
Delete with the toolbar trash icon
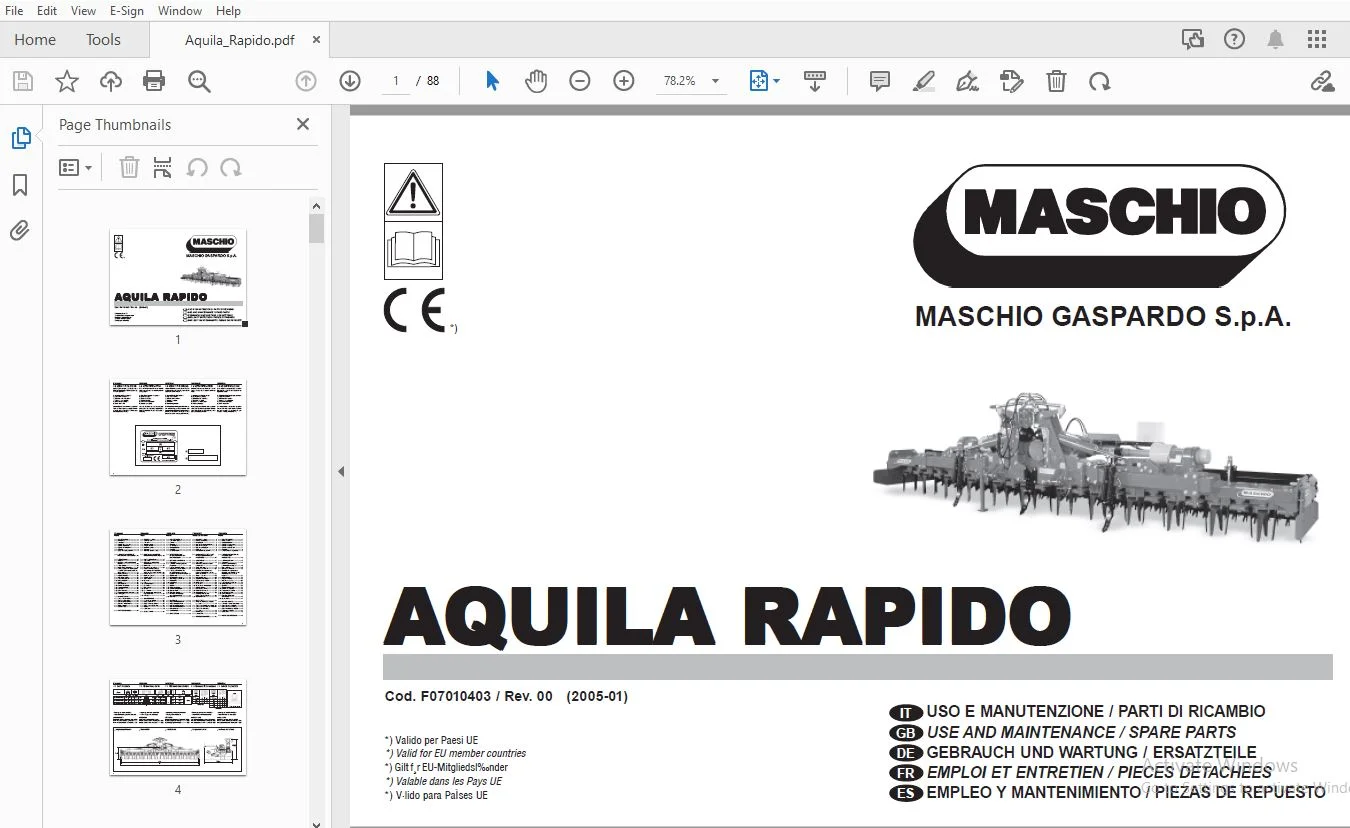(x=1056, y=81)
